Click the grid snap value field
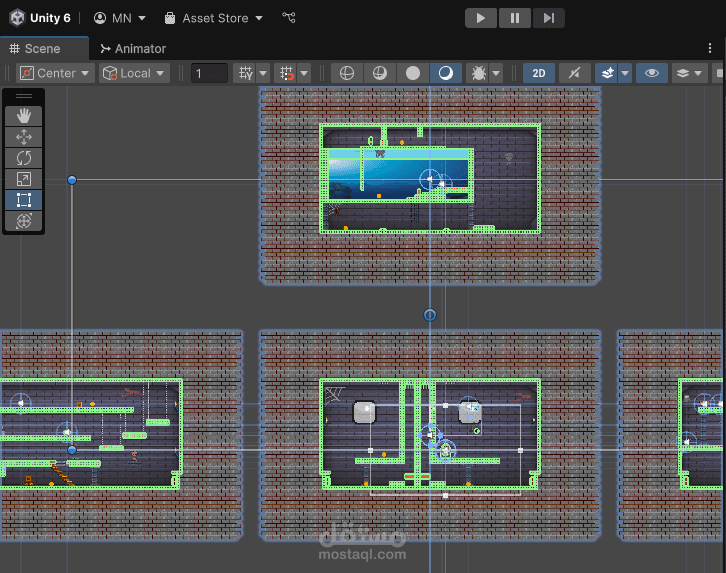The width and height of the screenshot is (726, 573). click(209, 73)
